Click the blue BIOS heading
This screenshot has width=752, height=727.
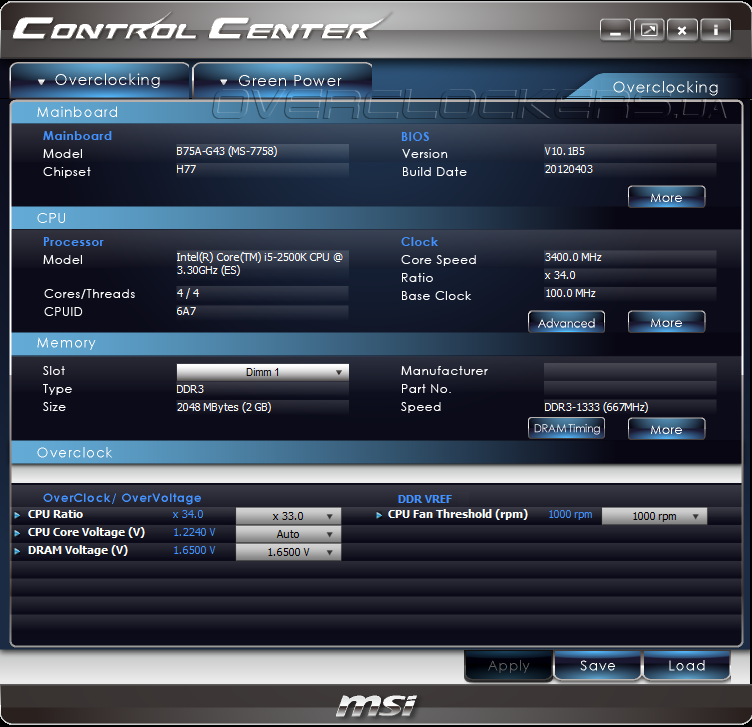coord(415,137)
